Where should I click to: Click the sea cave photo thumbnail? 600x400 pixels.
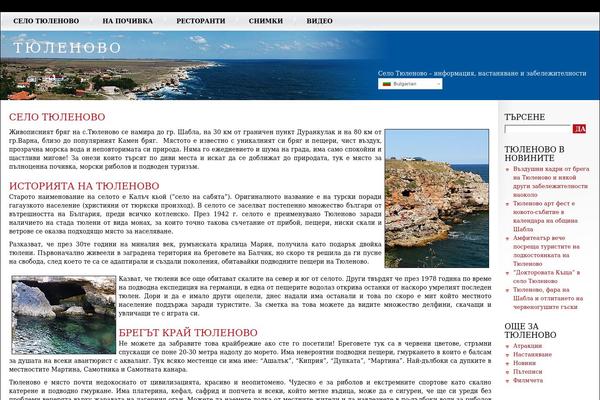coord(64,315)
